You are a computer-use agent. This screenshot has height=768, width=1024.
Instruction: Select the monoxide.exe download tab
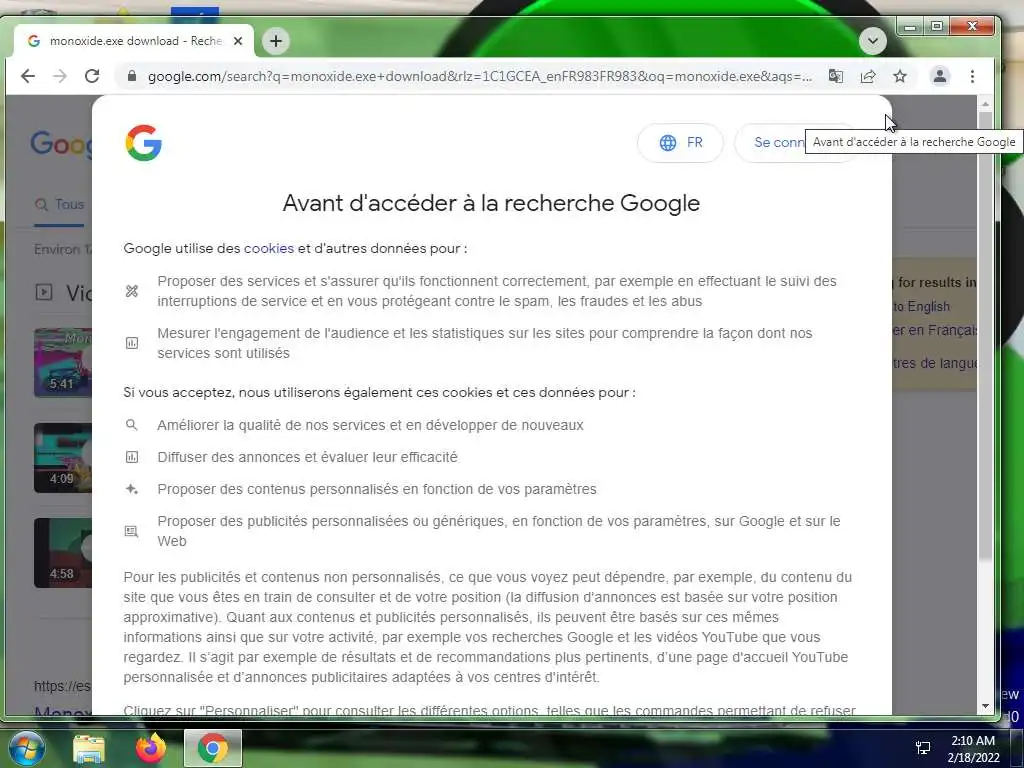pyautogui.click(x=135, y=41)
